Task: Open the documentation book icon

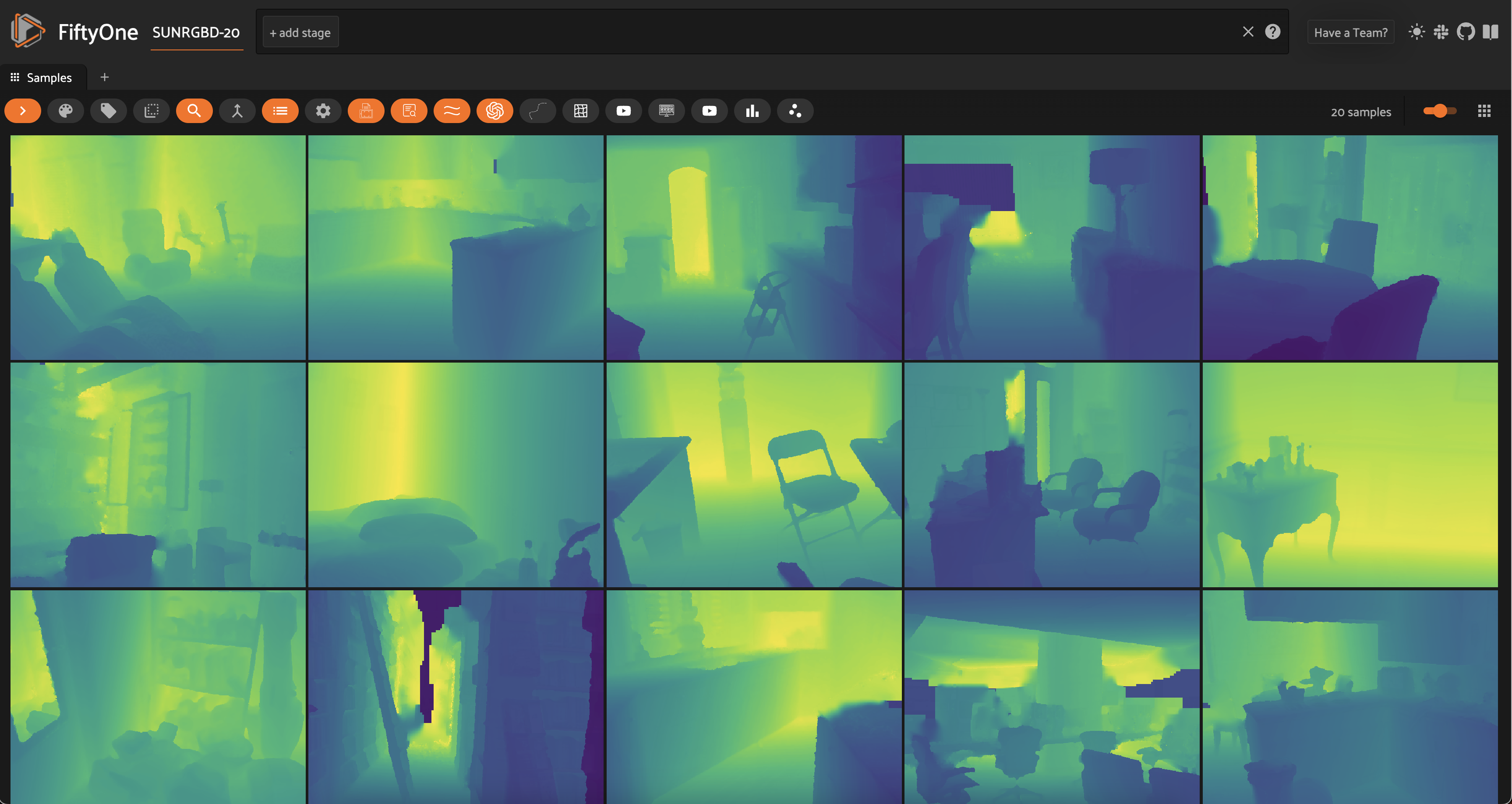Action: coord(1490,32)
